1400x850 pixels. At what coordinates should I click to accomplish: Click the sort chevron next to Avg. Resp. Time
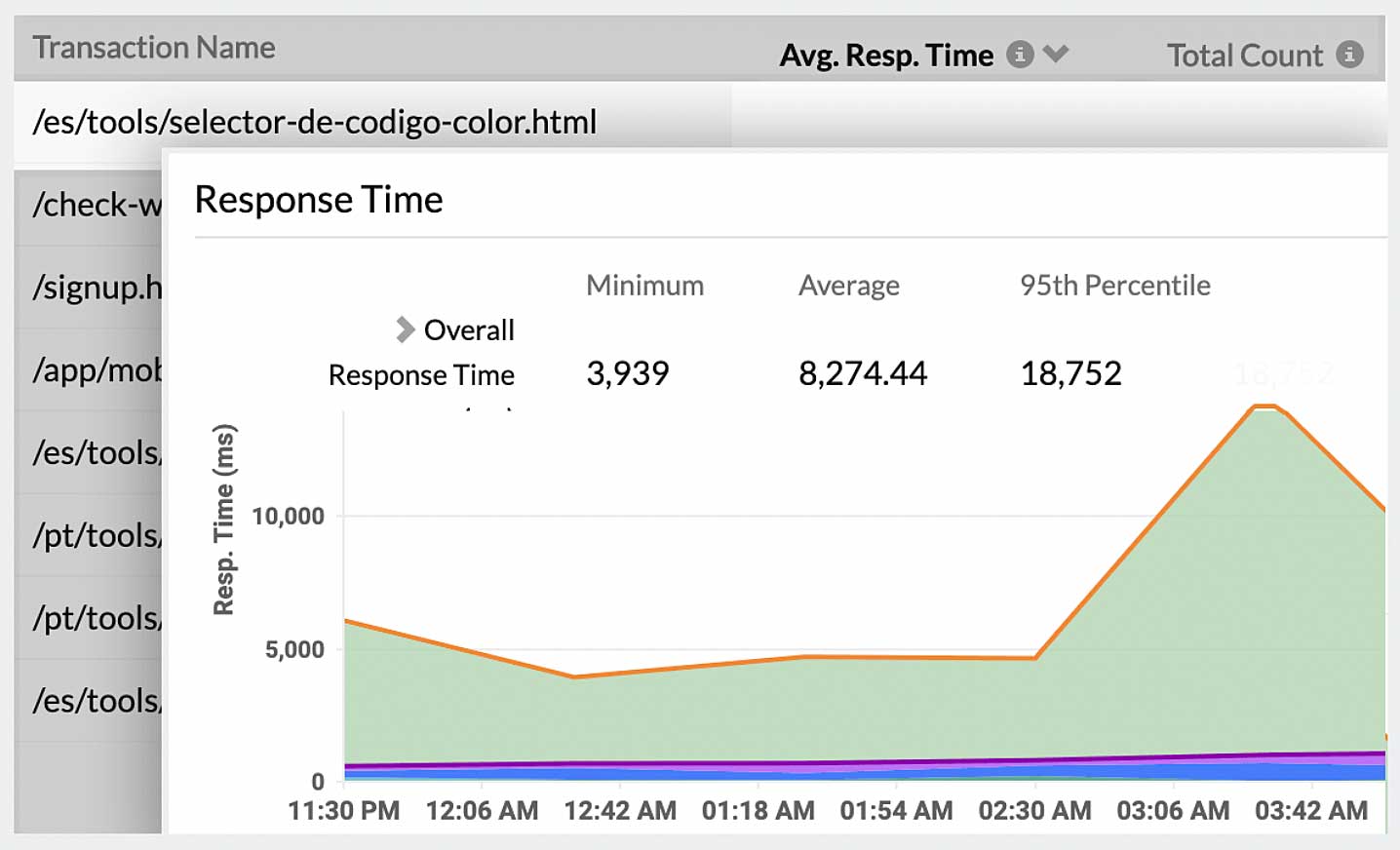click(1055, 56)
